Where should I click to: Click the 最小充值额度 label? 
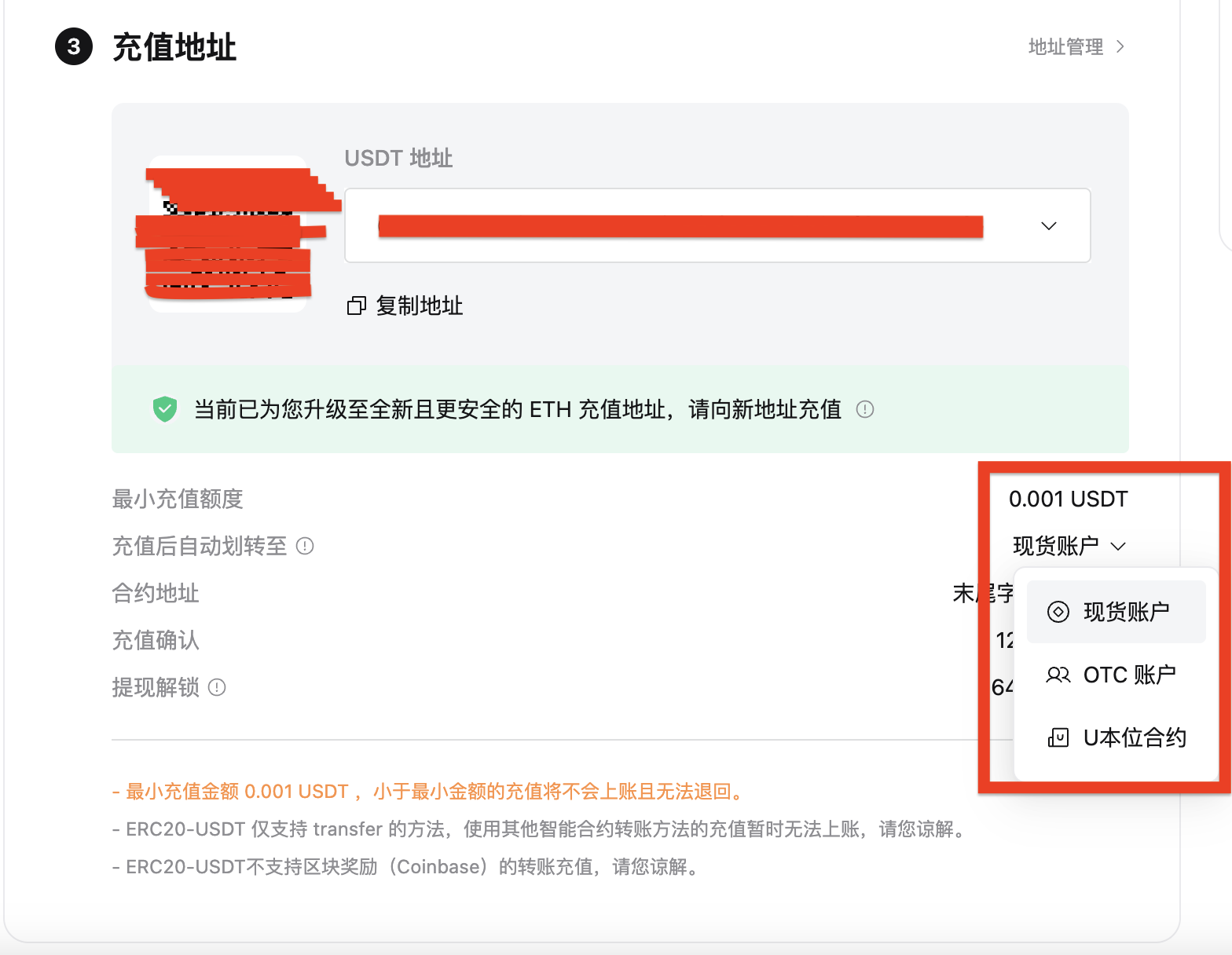coord(178,499)
